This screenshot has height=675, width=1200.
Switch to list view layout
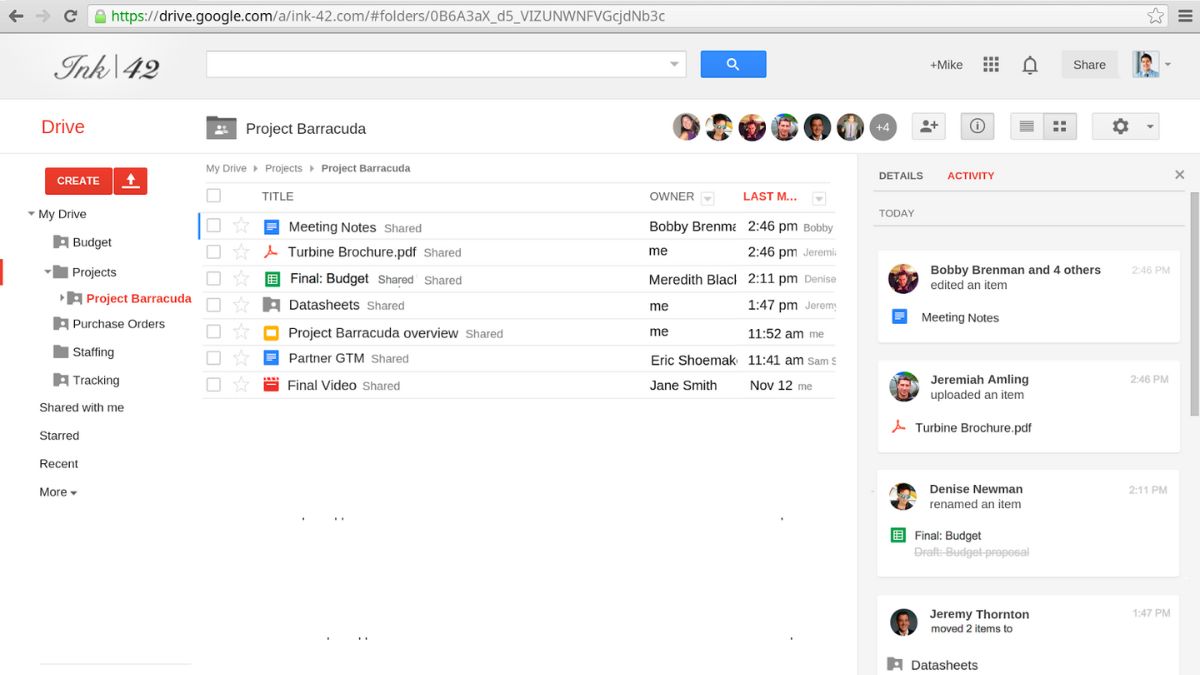pos(1026,126)
